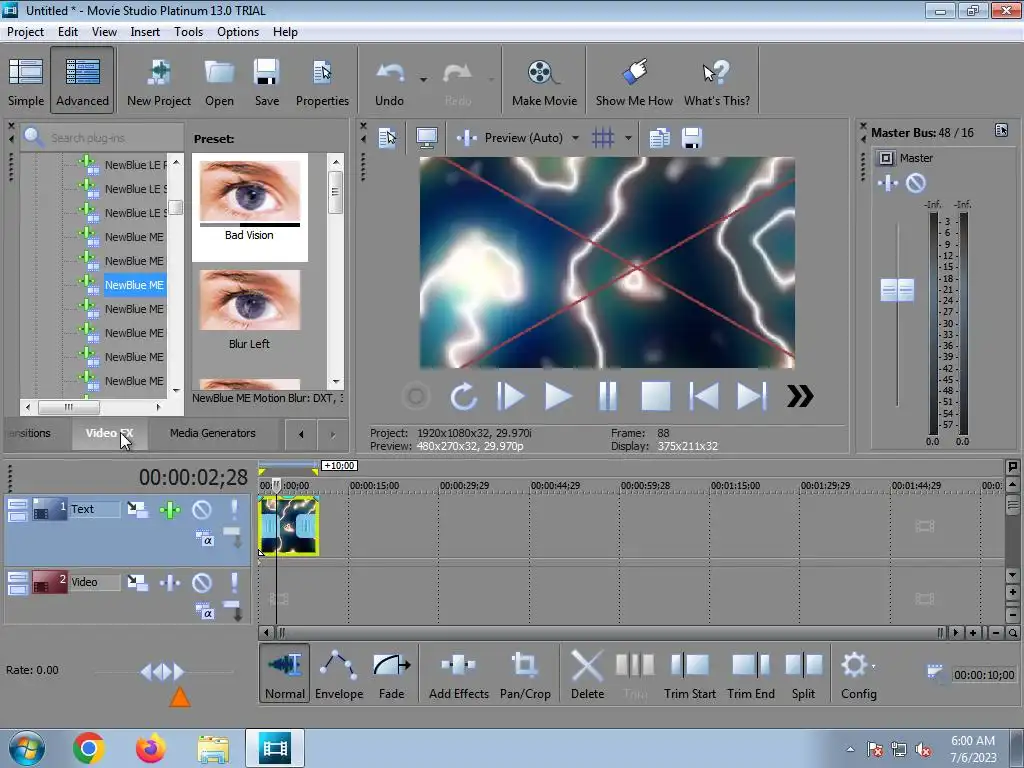
Task: Select the Envelope tool
Action: pyautogui.click(x=339, y=673)
